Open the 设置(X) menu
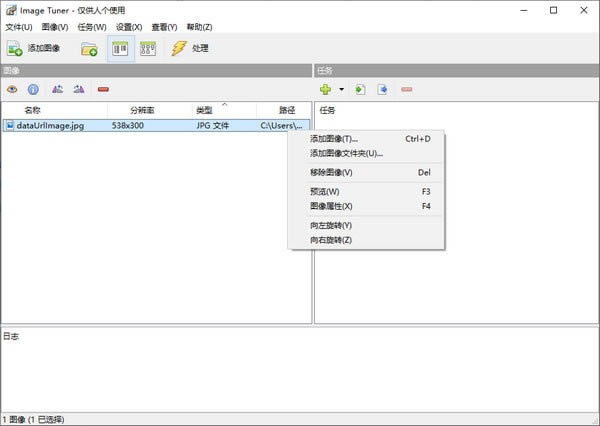Viewport: 600px width, 426px height. tap(129, 27)
